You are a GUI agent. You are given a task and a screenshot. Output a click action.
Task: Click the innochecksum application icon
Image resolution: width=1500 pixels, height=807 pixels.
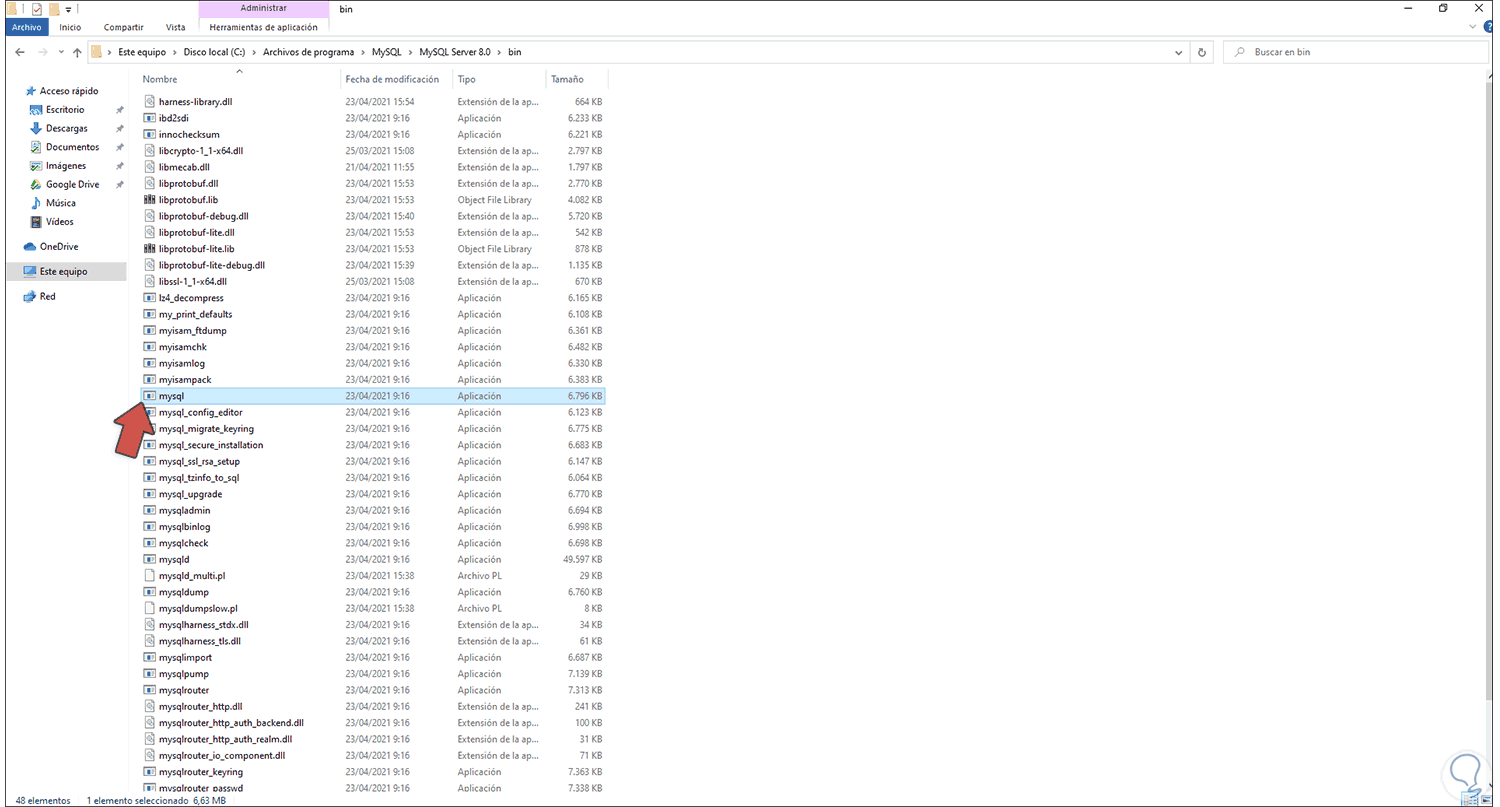point(150,134)
